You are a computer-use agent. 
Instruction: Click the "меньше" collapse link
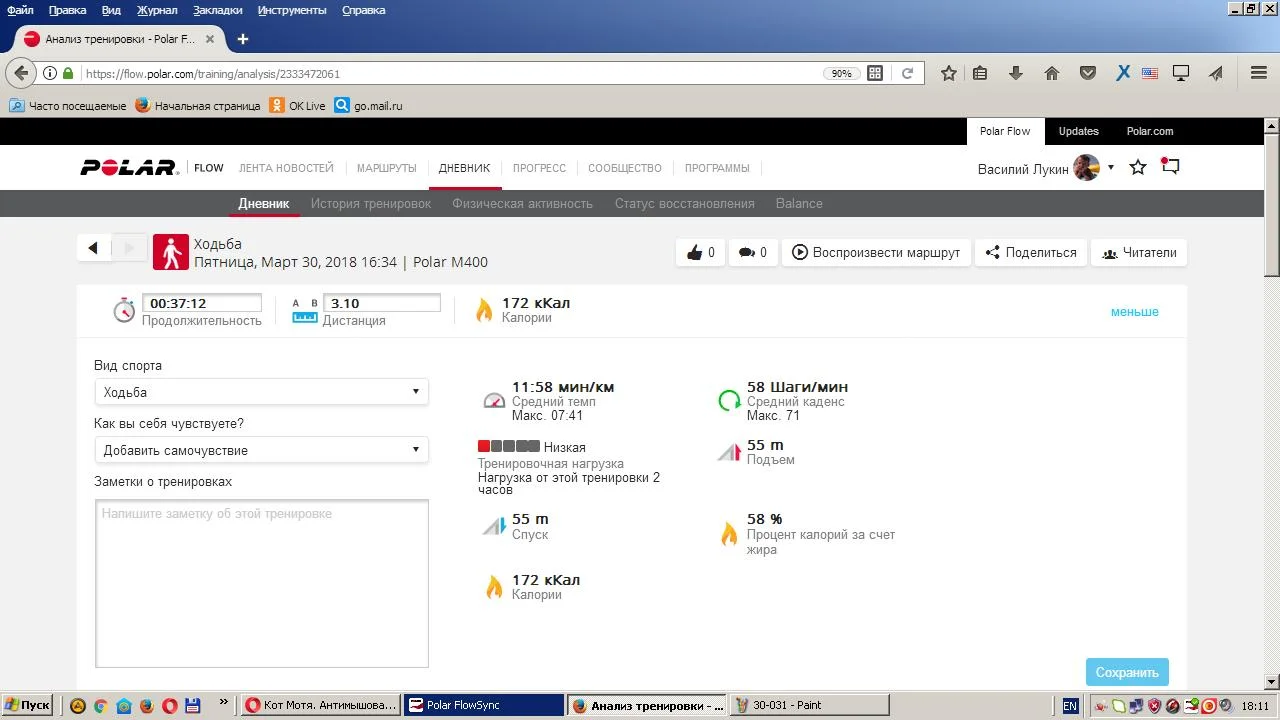pos(1134,312)
